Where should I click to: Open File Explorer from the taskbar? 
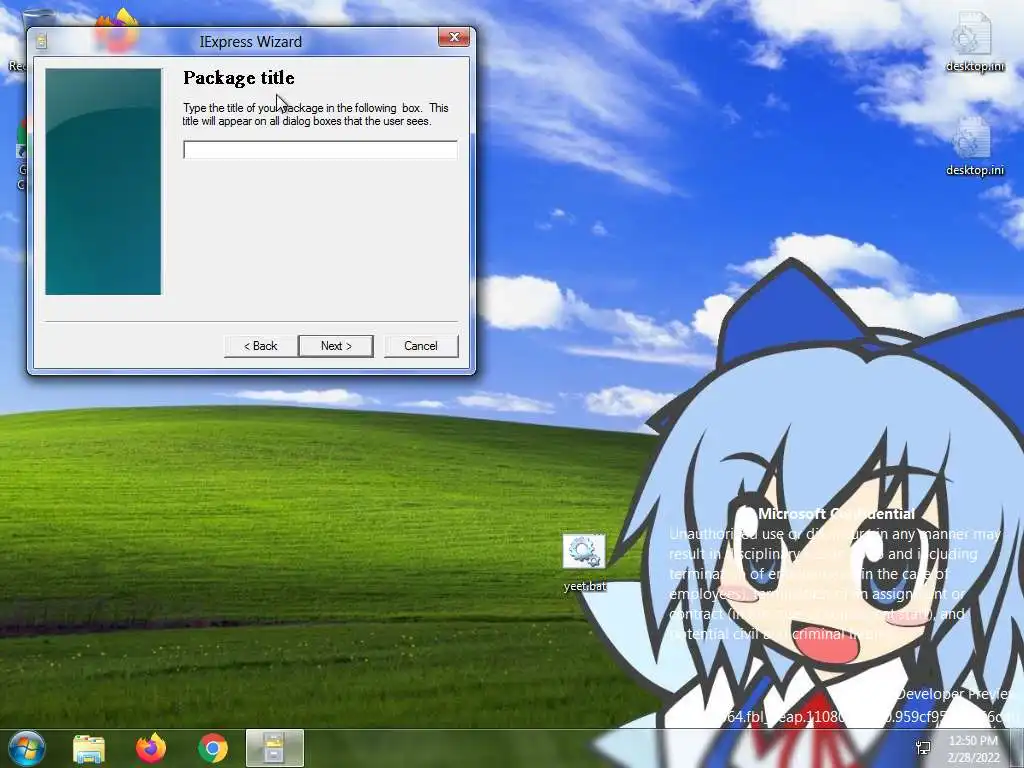click(x=89, y=748)
